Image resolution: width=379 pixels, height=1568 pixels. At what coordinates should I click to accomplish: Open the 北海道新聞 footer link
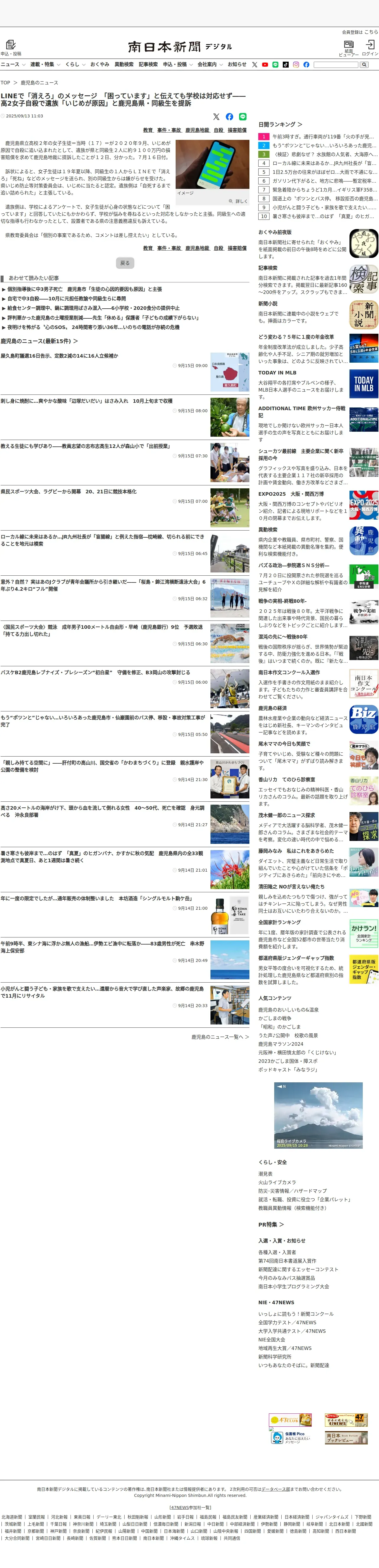point(12,1518)
